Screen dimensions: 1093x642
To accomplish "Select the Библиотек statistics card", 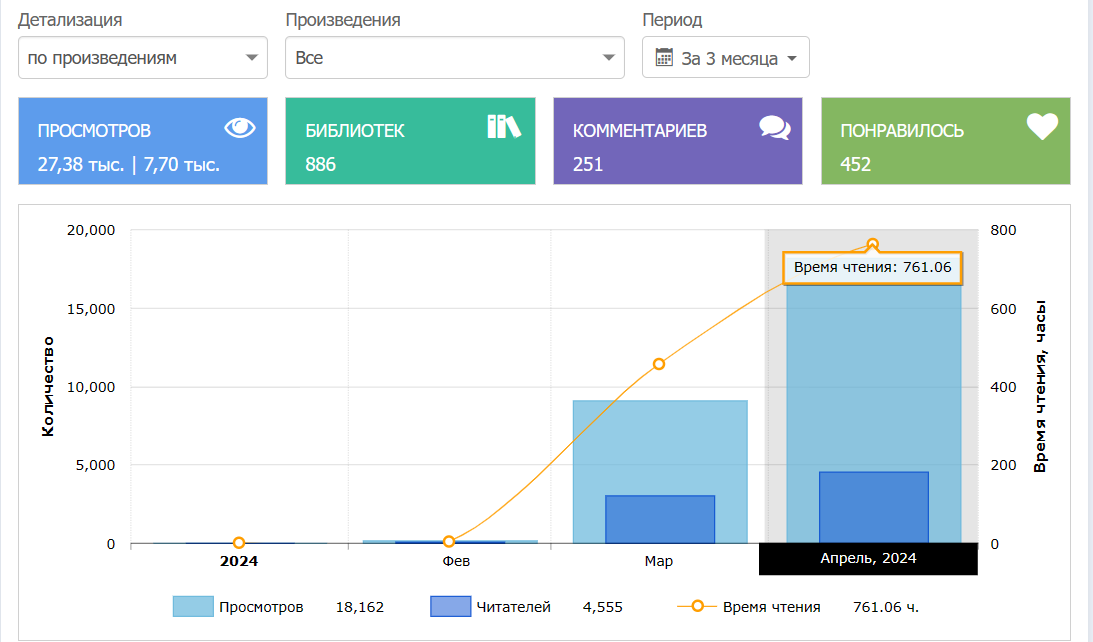I will coord(410,141).
